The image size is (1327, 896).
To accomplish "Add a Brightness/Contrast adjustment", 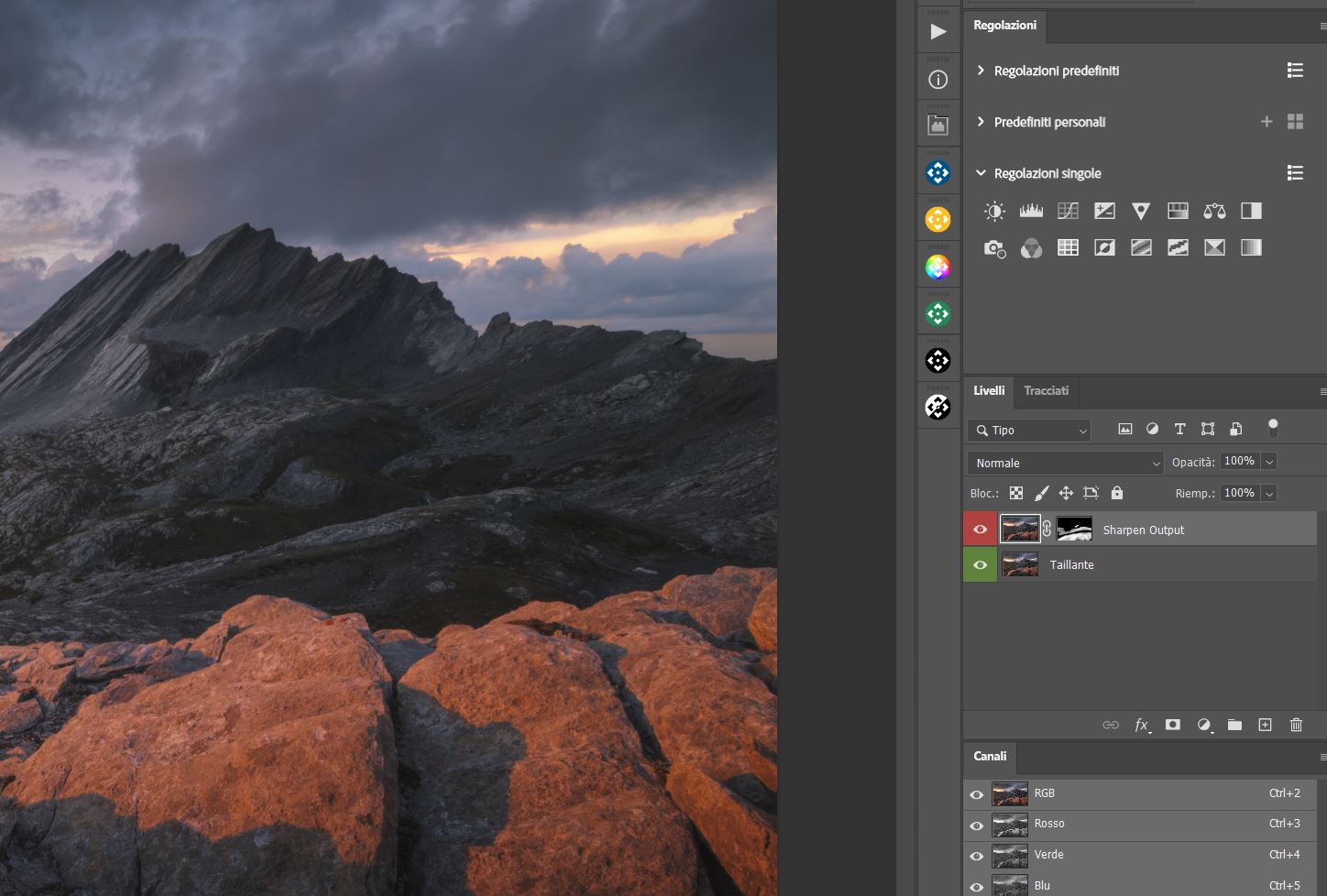I will pos(994,212).
